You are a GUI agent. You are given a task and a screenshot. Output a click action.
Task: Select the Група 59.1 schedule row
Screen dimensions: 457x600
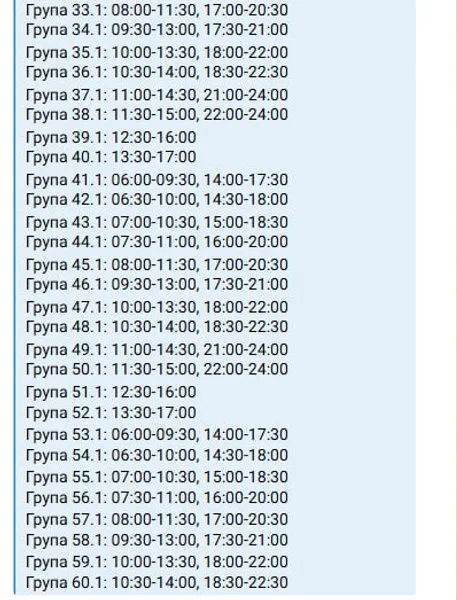(x=157, y=562)
